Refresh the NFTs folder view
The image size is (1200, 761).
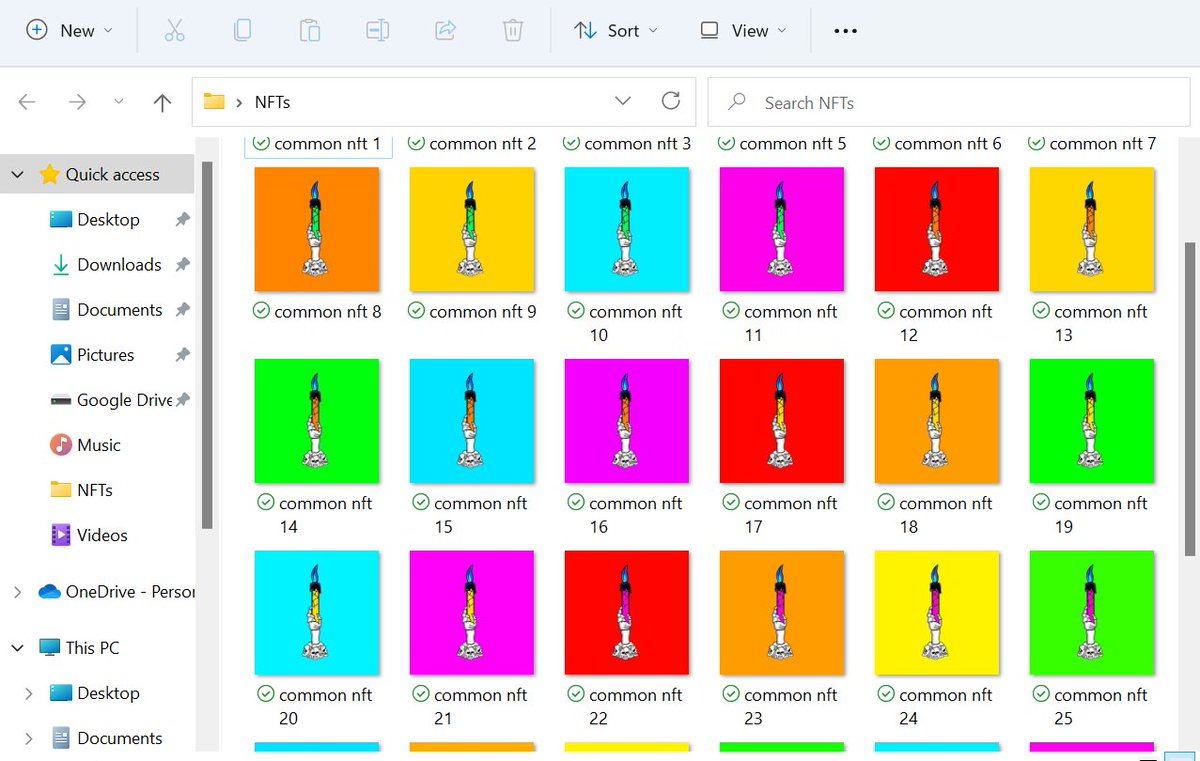tap(671, 101)
